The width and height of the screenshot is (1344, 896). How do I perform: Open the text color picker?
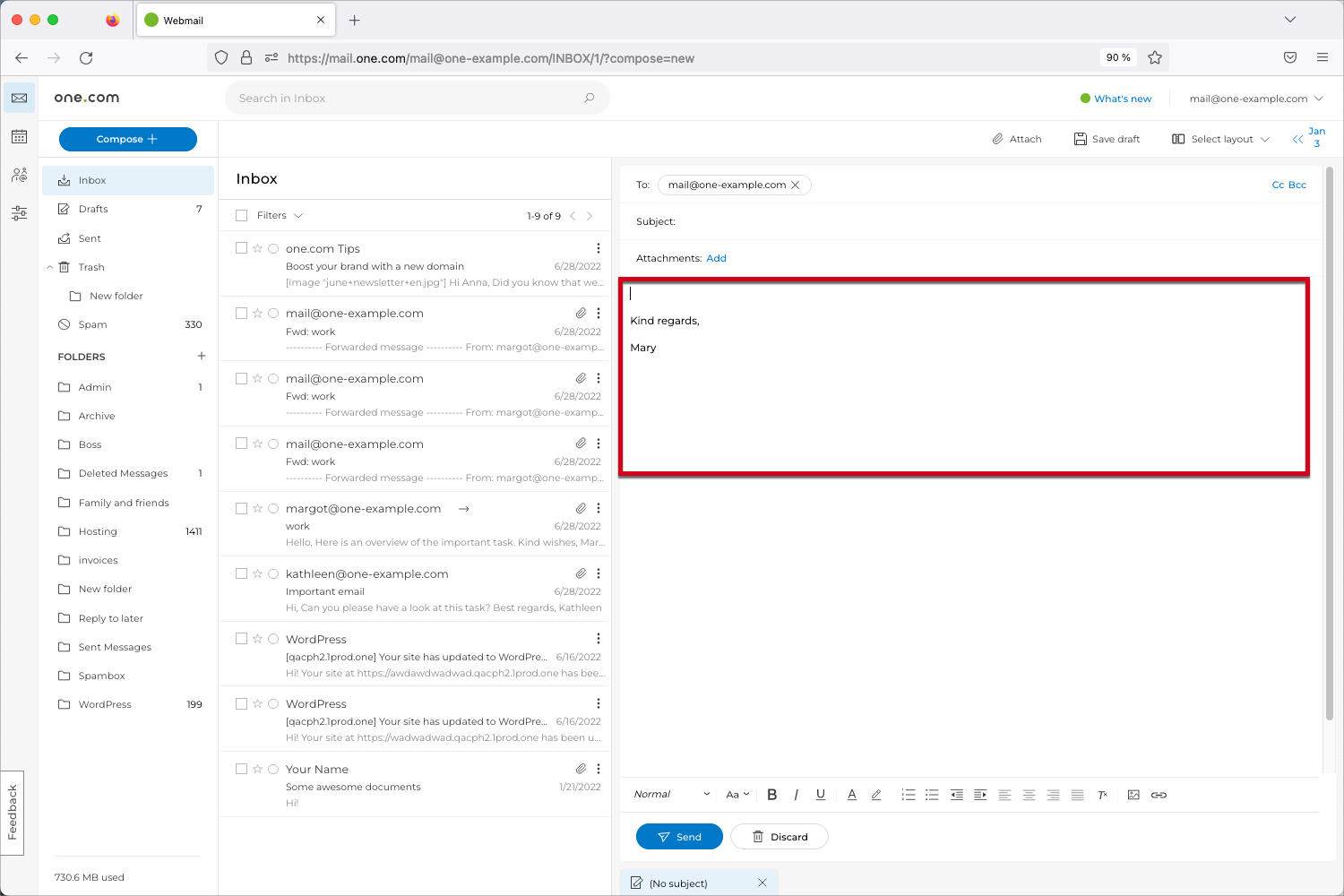pos(851,795)
